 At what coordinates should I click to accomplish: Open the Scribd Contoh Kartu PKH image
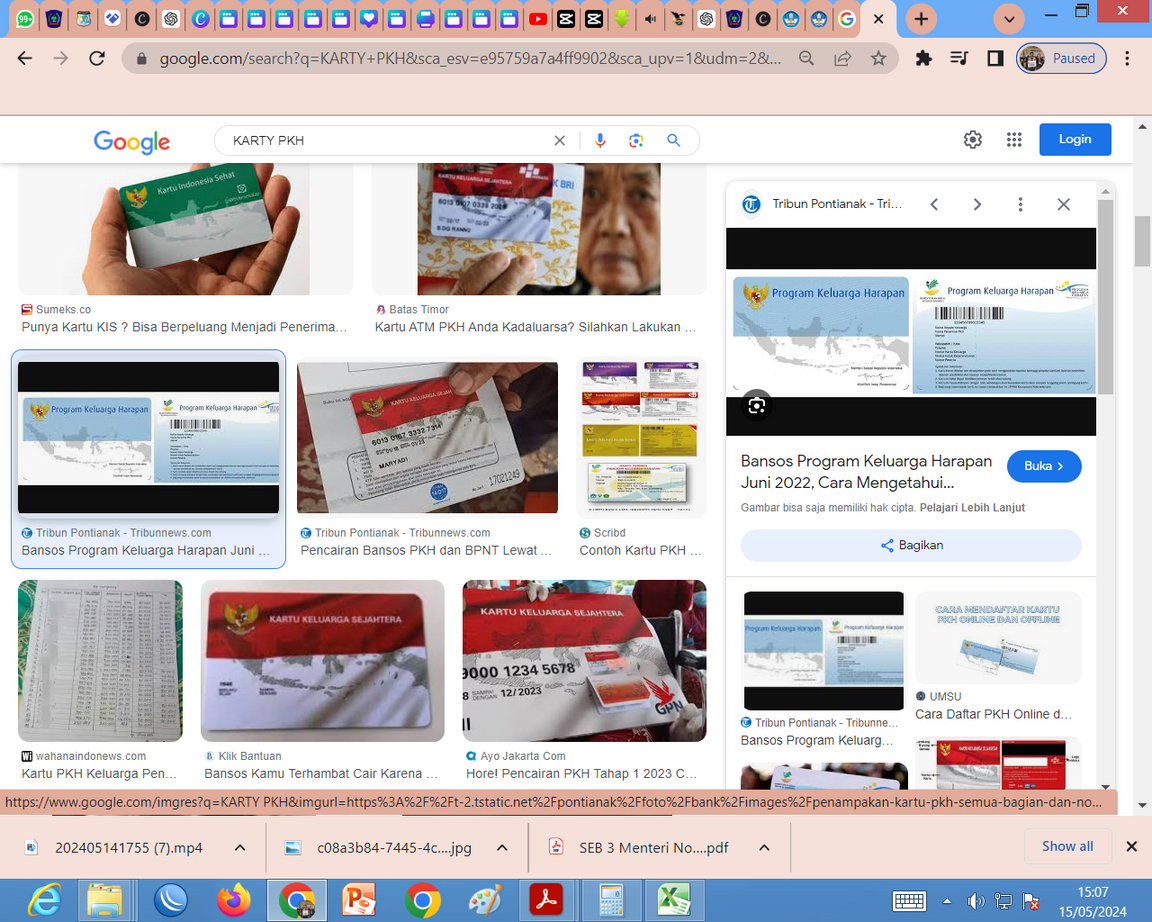pos(641,438)
